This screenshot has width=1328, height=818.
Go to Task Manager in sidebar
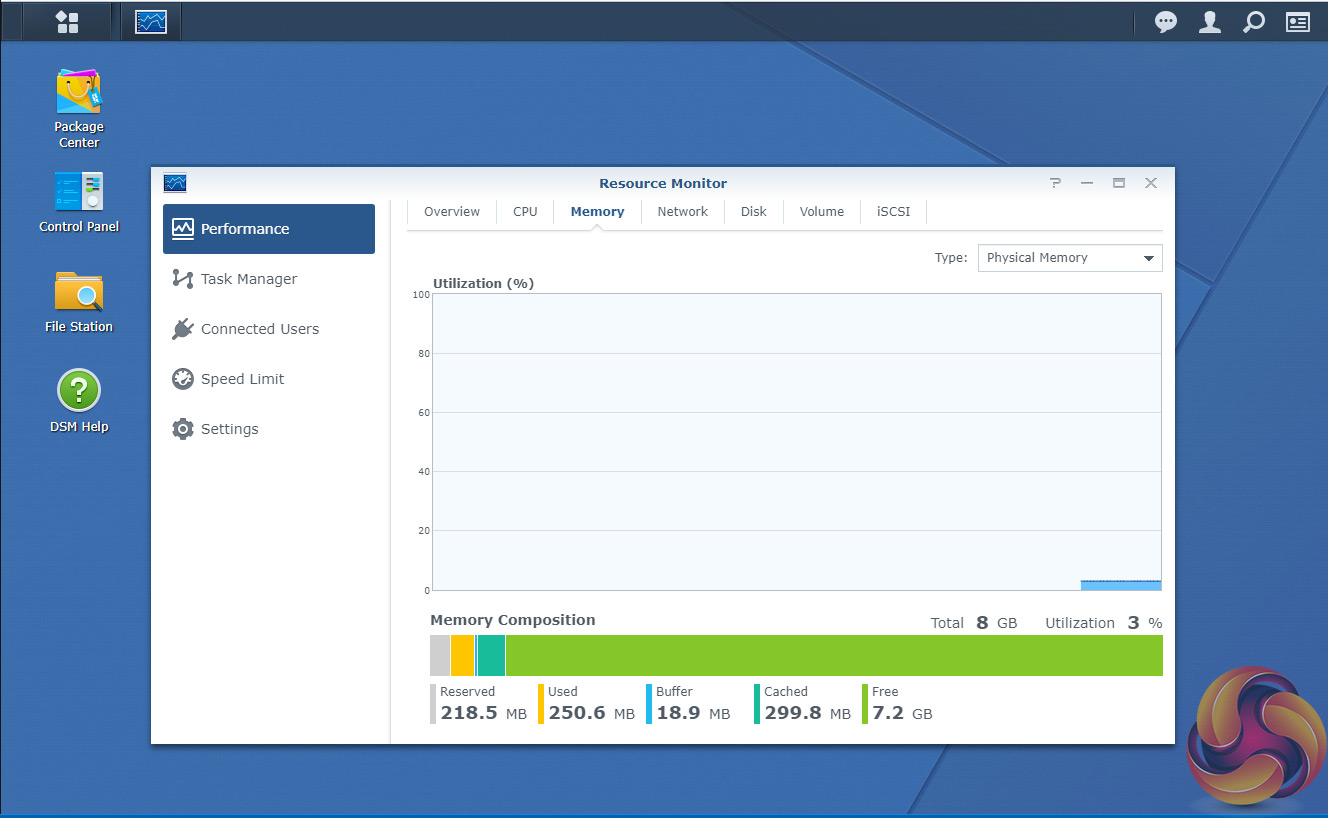(248, 279)
